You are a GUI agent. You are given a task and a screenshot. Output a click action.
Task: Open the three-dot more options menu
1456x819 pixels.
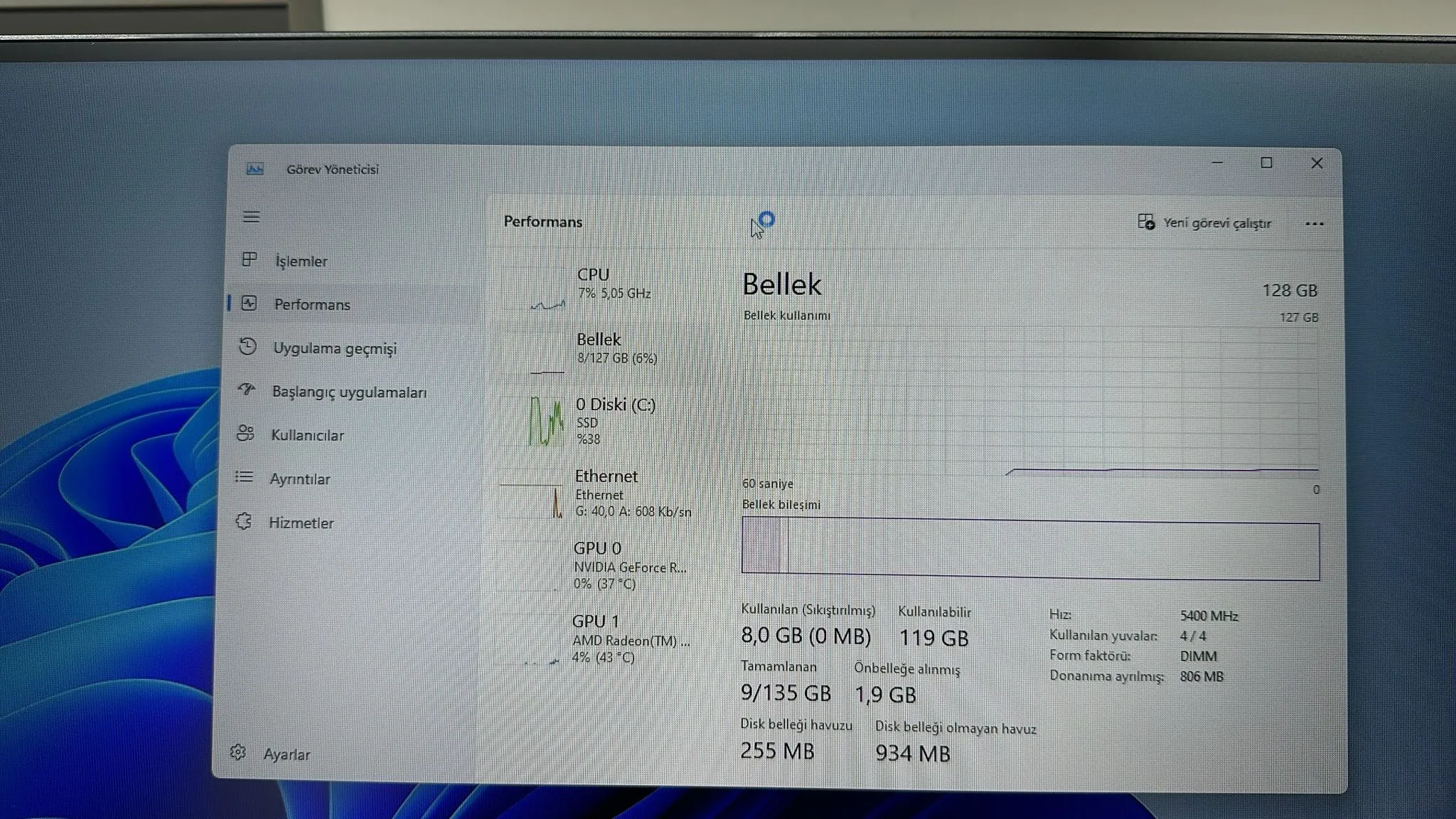[x=1315, y=224]
